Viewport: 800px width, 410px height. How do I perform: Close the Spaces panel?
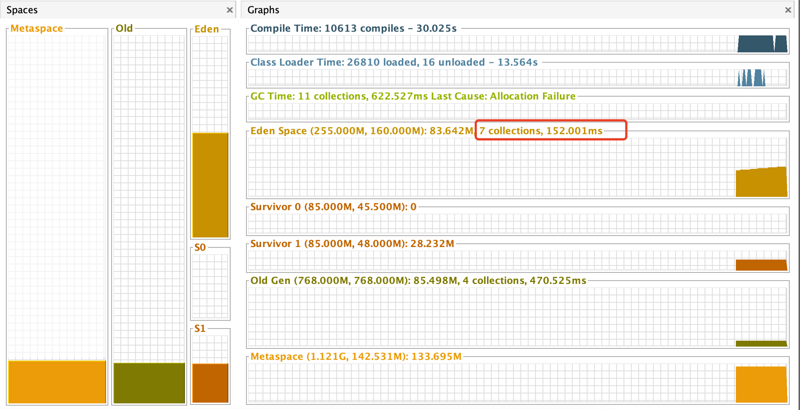coord(230,10)
